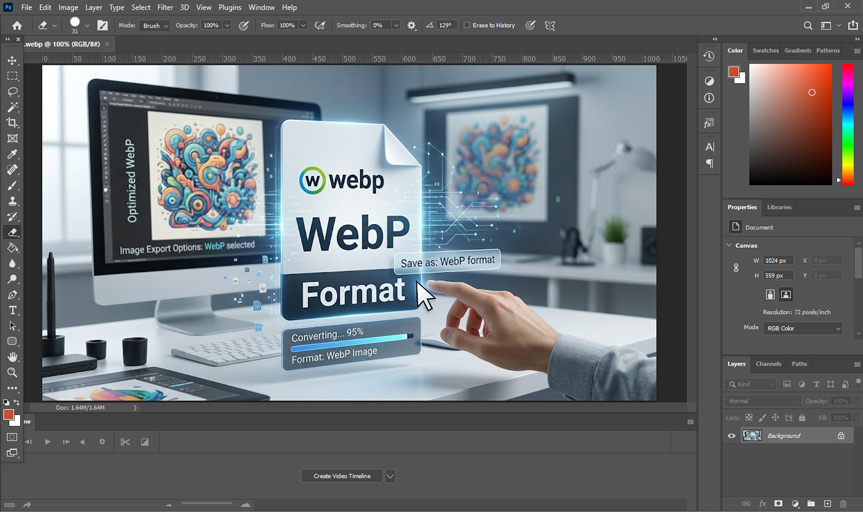Expand the Create Video Timeline arrow
This screenshot has height=512, width=863.
(x=390, y=476)
